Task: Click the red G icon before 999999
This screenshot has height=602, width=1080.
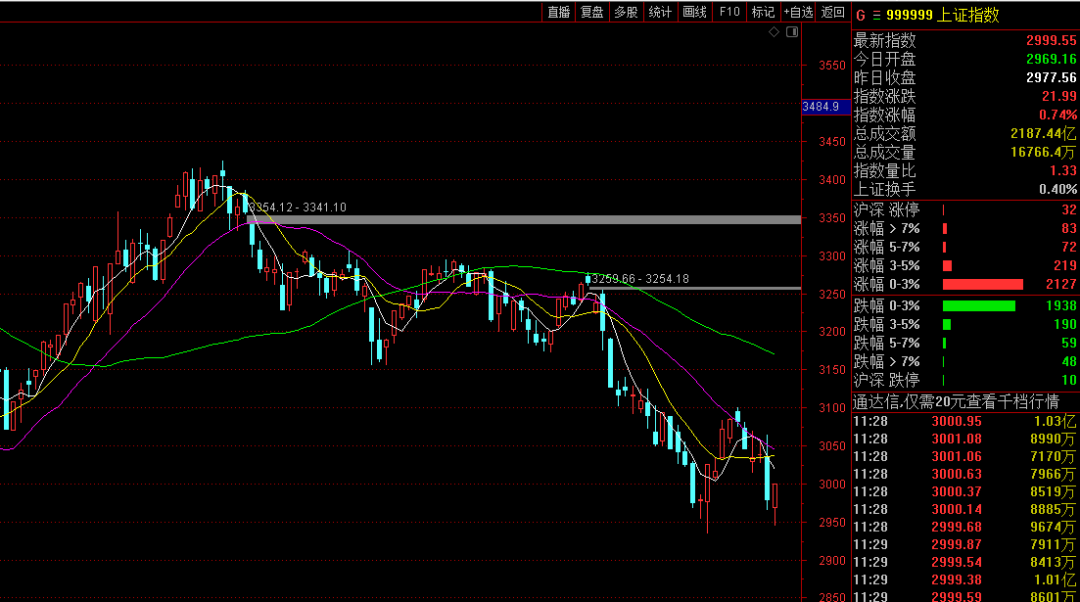Action: pos(860,14)
